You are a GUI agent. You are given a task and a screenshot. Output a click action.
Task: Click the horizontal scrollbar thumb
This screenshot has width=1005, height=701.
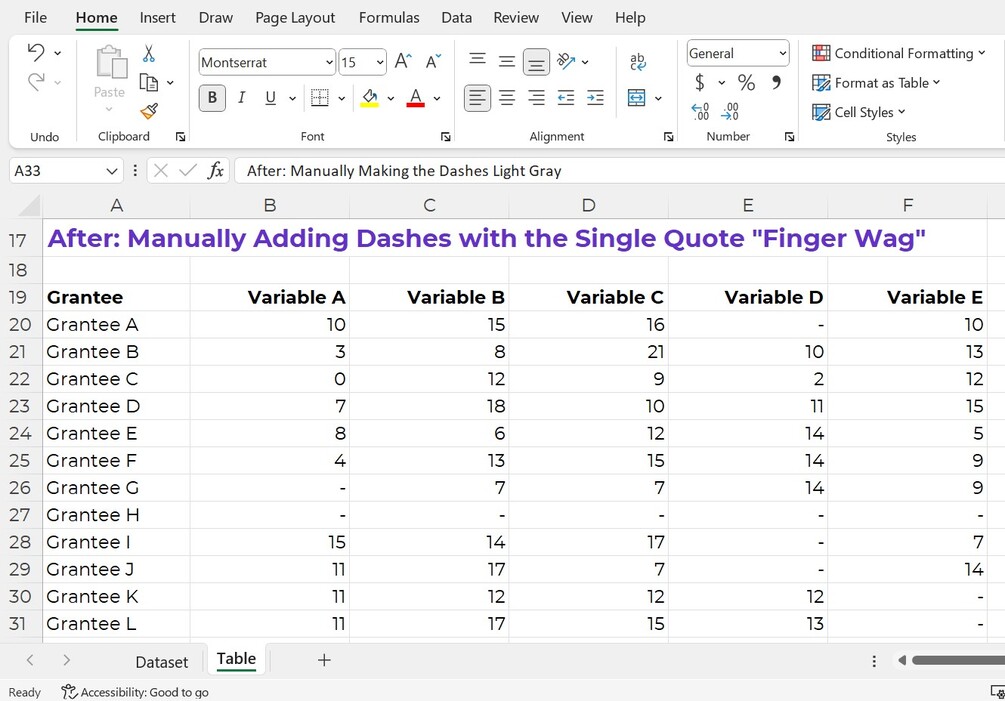pos(958,660)
